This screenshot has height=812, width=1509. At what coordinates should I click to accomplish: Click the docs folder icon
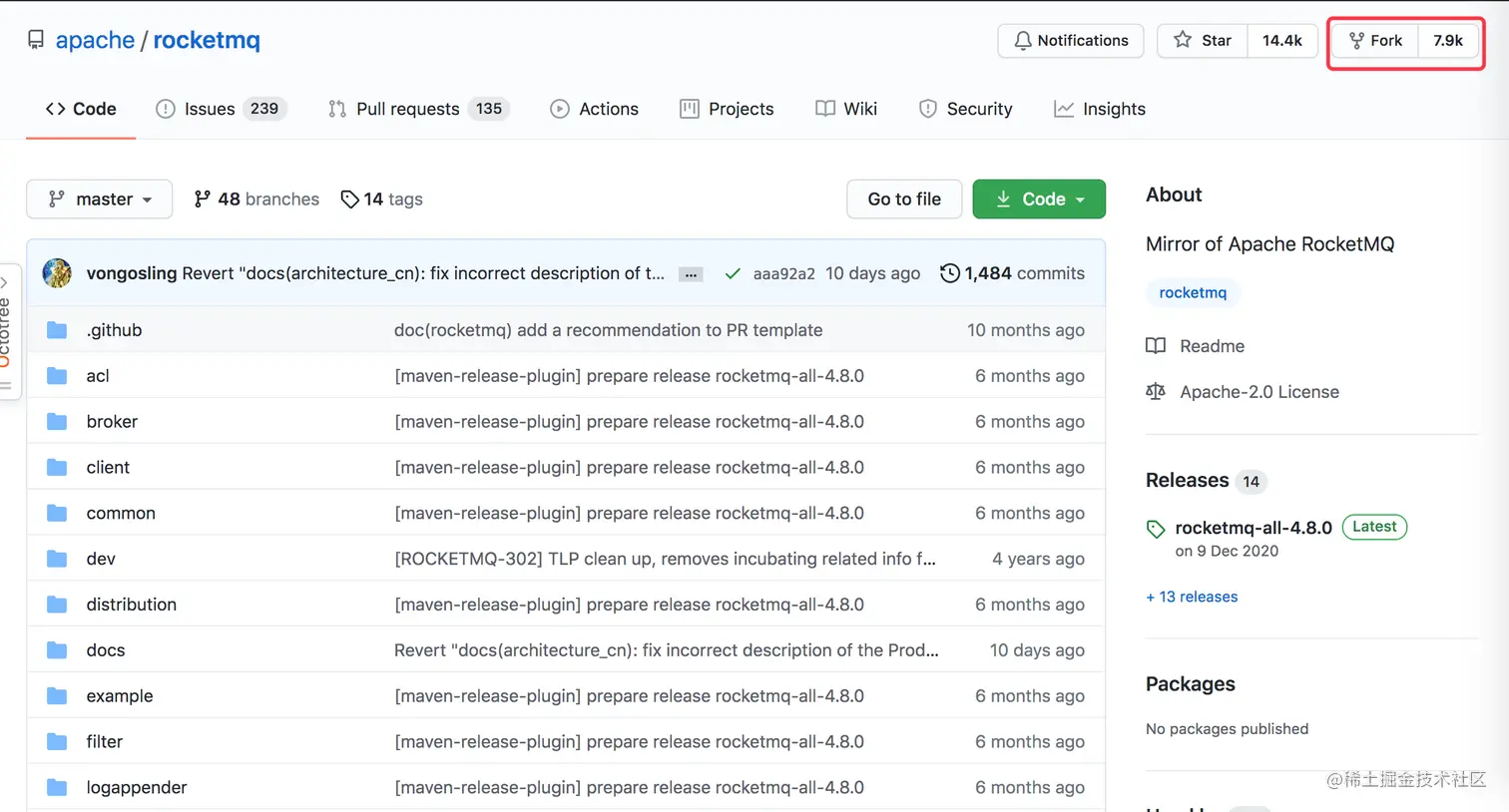[x=57, y=650]
